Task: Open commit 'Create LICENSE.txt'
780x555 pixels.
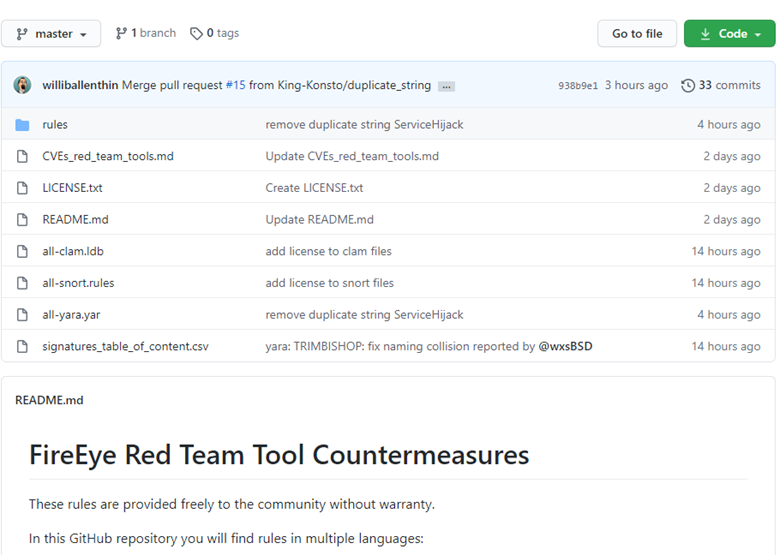Action: [x=314, y=188]
